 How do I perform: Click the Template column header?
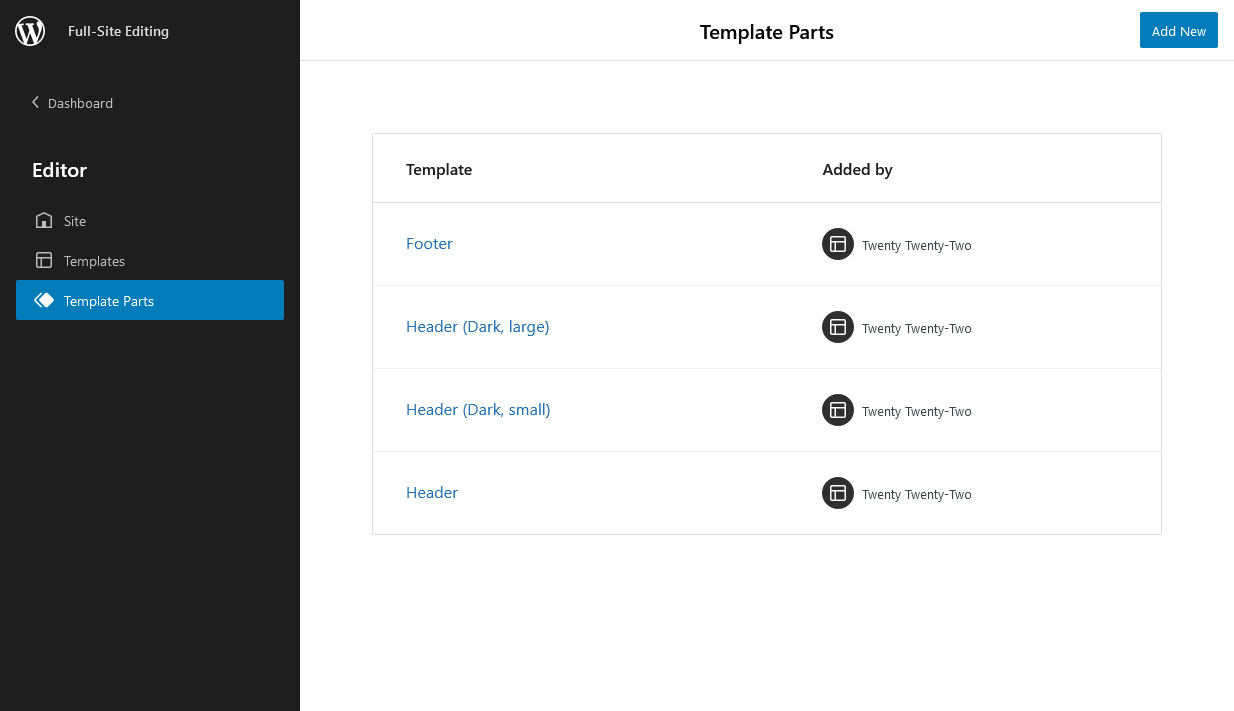point(438,169)
